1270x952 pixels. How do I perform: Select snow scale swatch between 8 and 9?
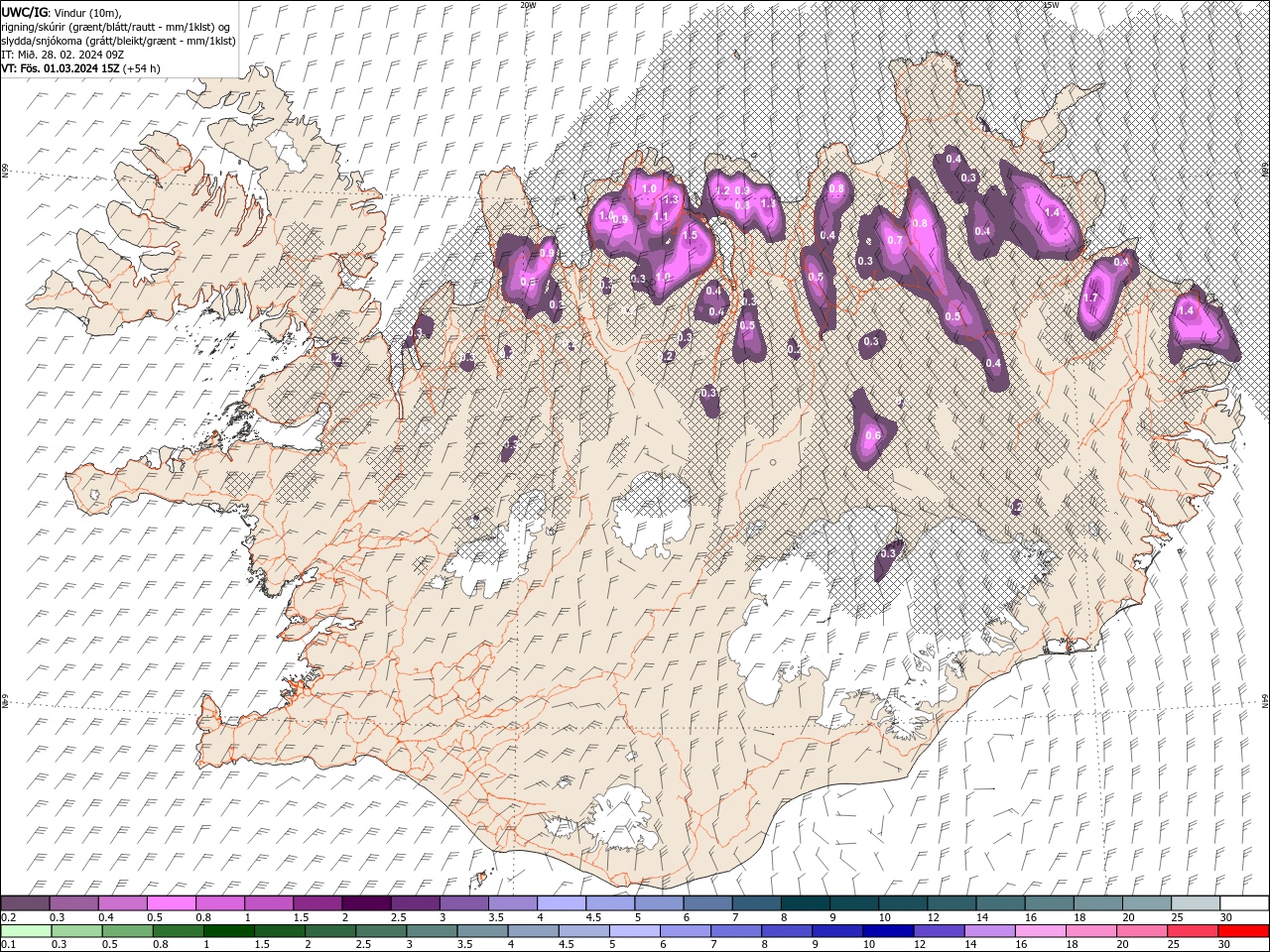tap(806, 903)
